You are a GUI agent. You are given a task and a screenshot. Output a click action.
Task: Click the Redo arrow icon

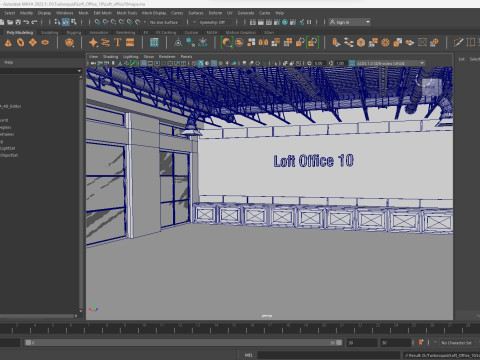34,22
